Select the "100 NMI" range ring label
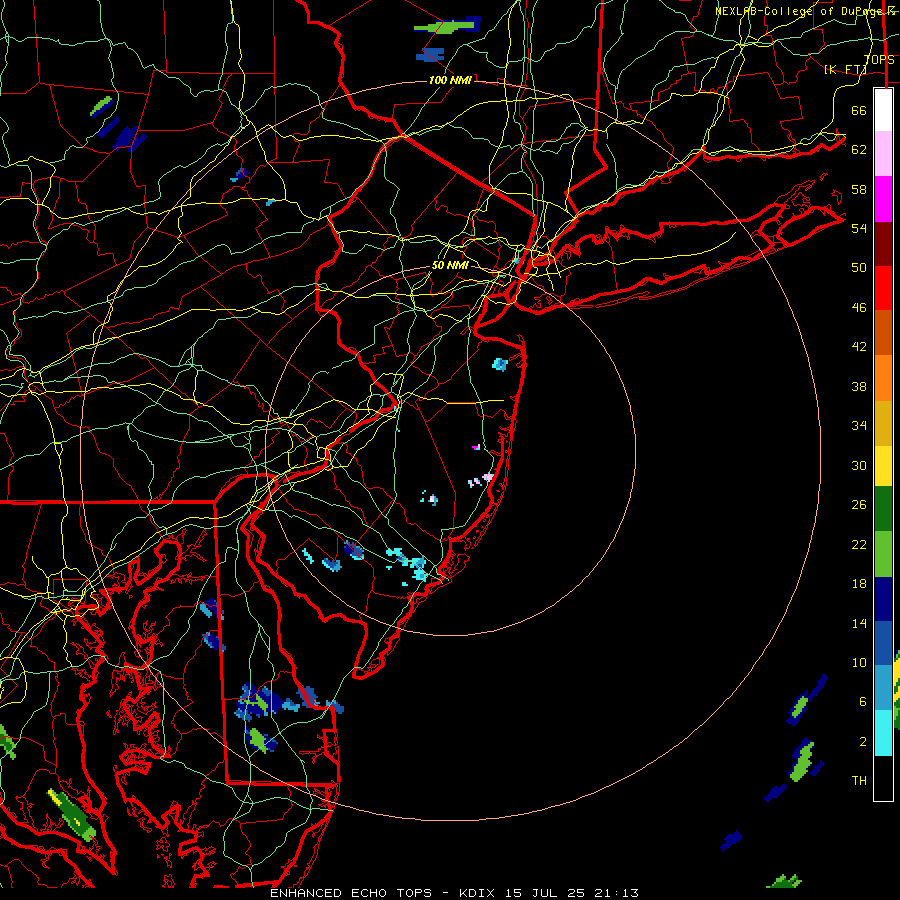 point(450,80)
